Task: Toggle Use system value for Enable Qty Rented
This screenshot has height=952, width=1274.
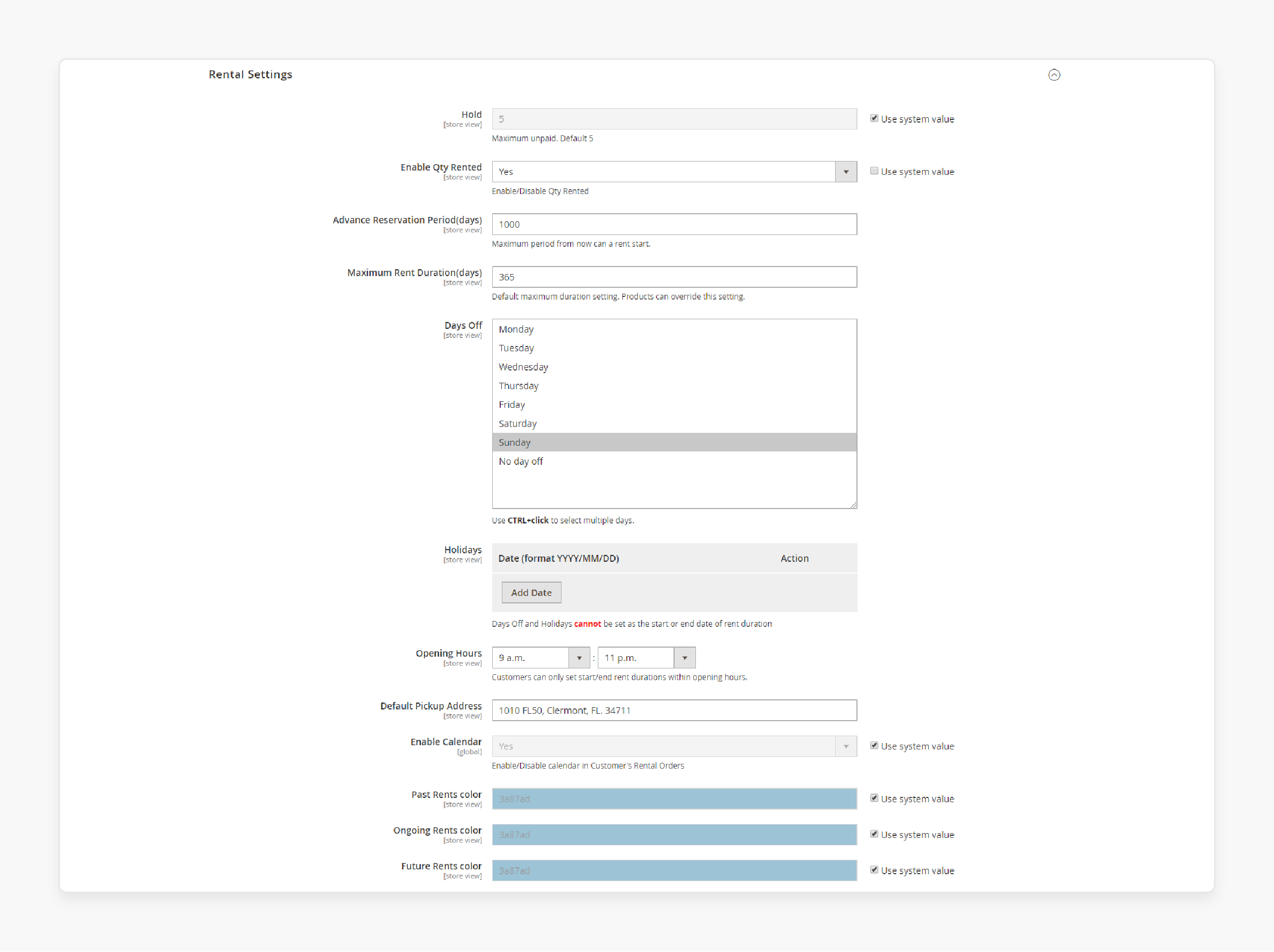Action: pyautogui.click(x=874, y=171)
